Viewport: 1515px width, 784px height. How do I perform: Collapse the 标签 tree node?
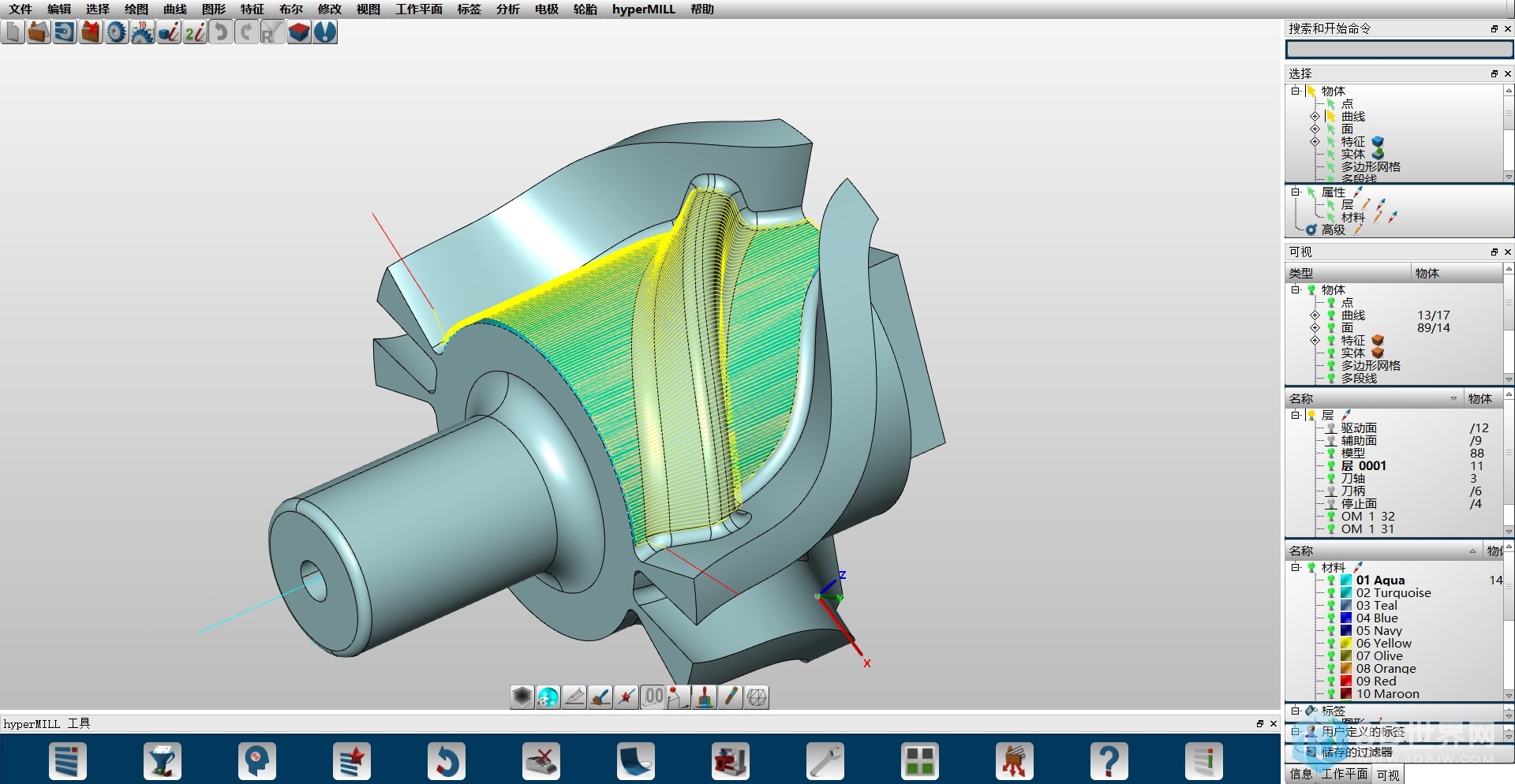coord(1296,711)
